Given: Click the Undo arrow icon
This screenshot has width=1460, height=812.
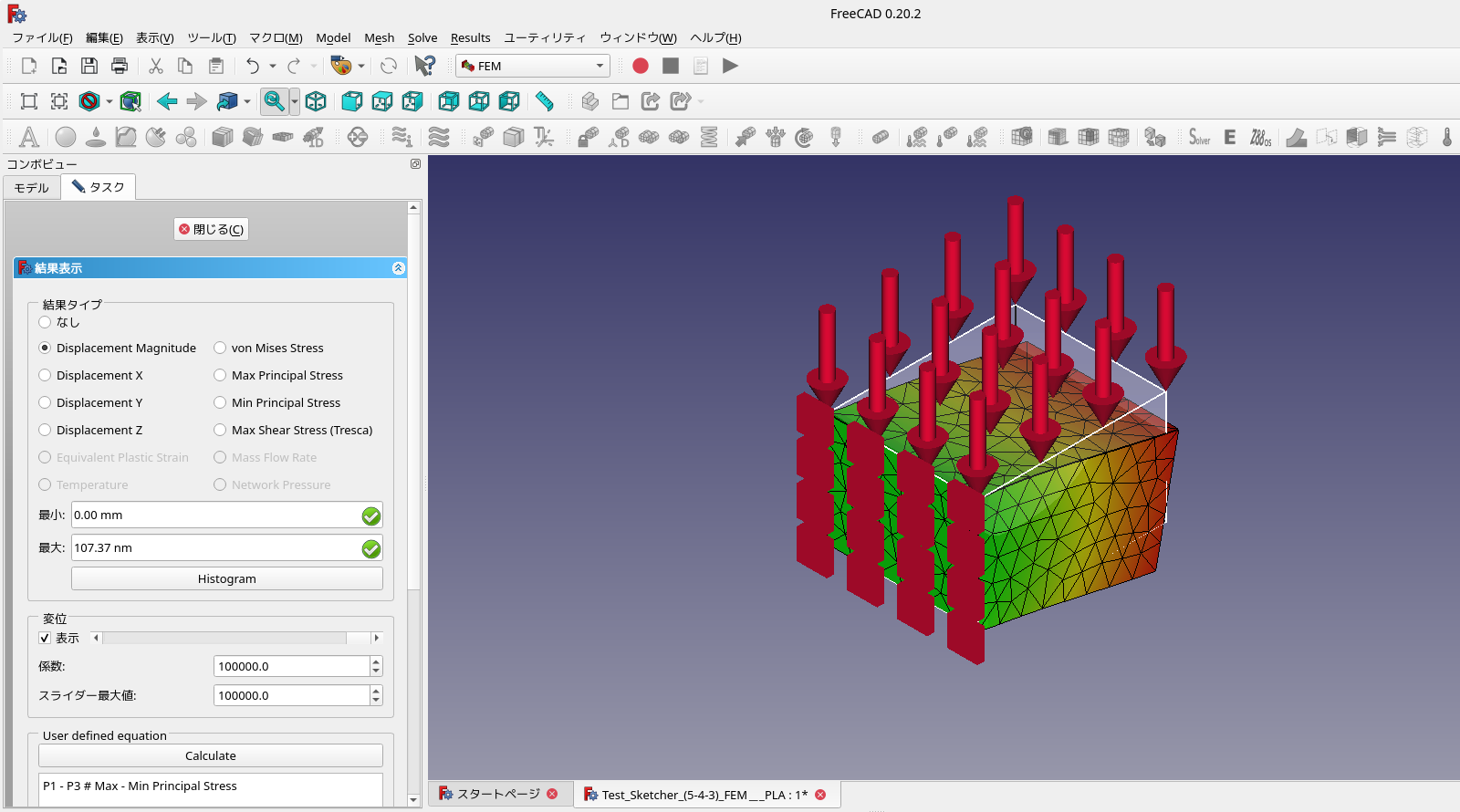Looking at the screenshot, I should tap(253, 66).
